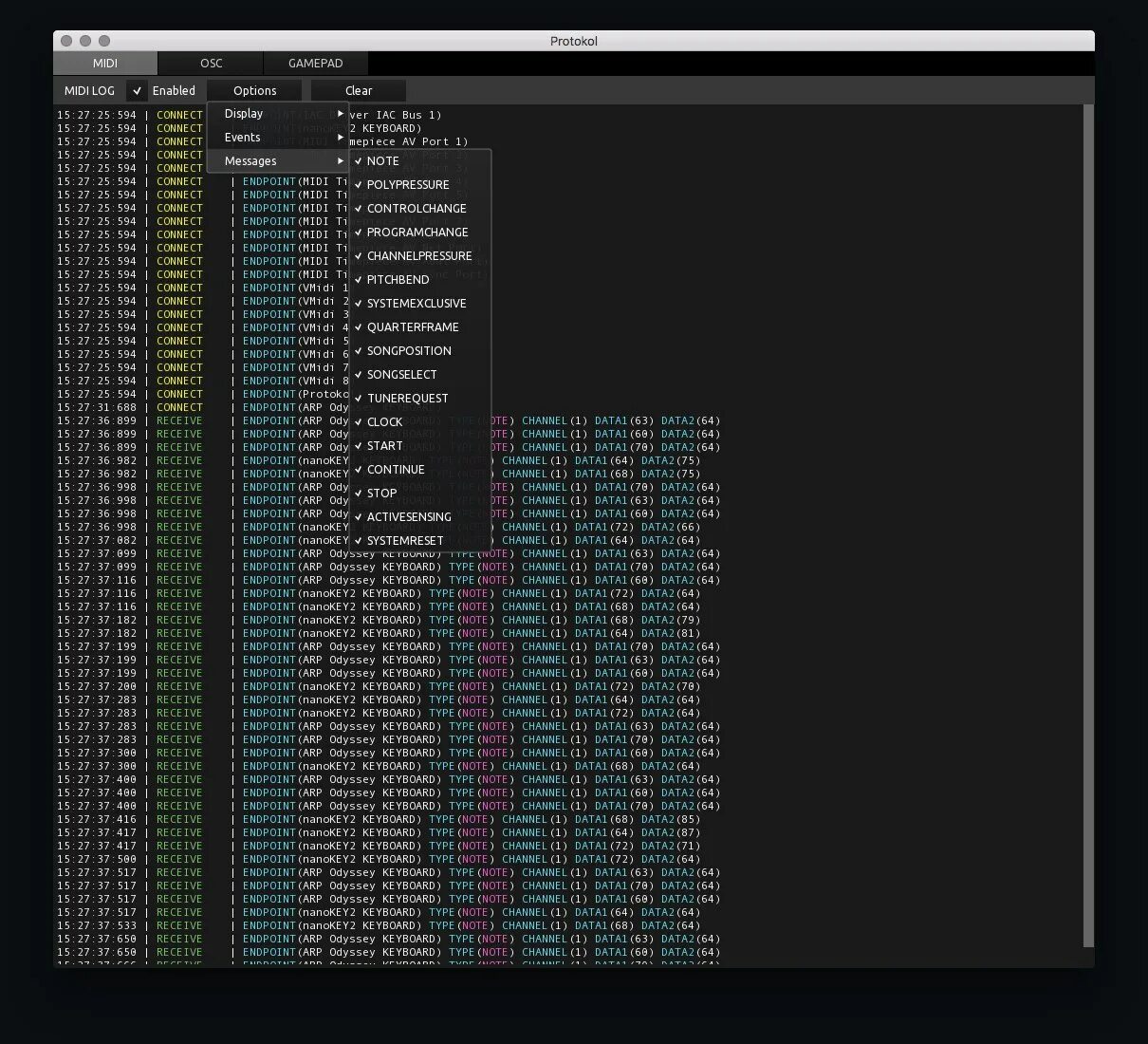
Task: Toggle SONGPOSITION message filter
Action: click(x=420, y=351)
